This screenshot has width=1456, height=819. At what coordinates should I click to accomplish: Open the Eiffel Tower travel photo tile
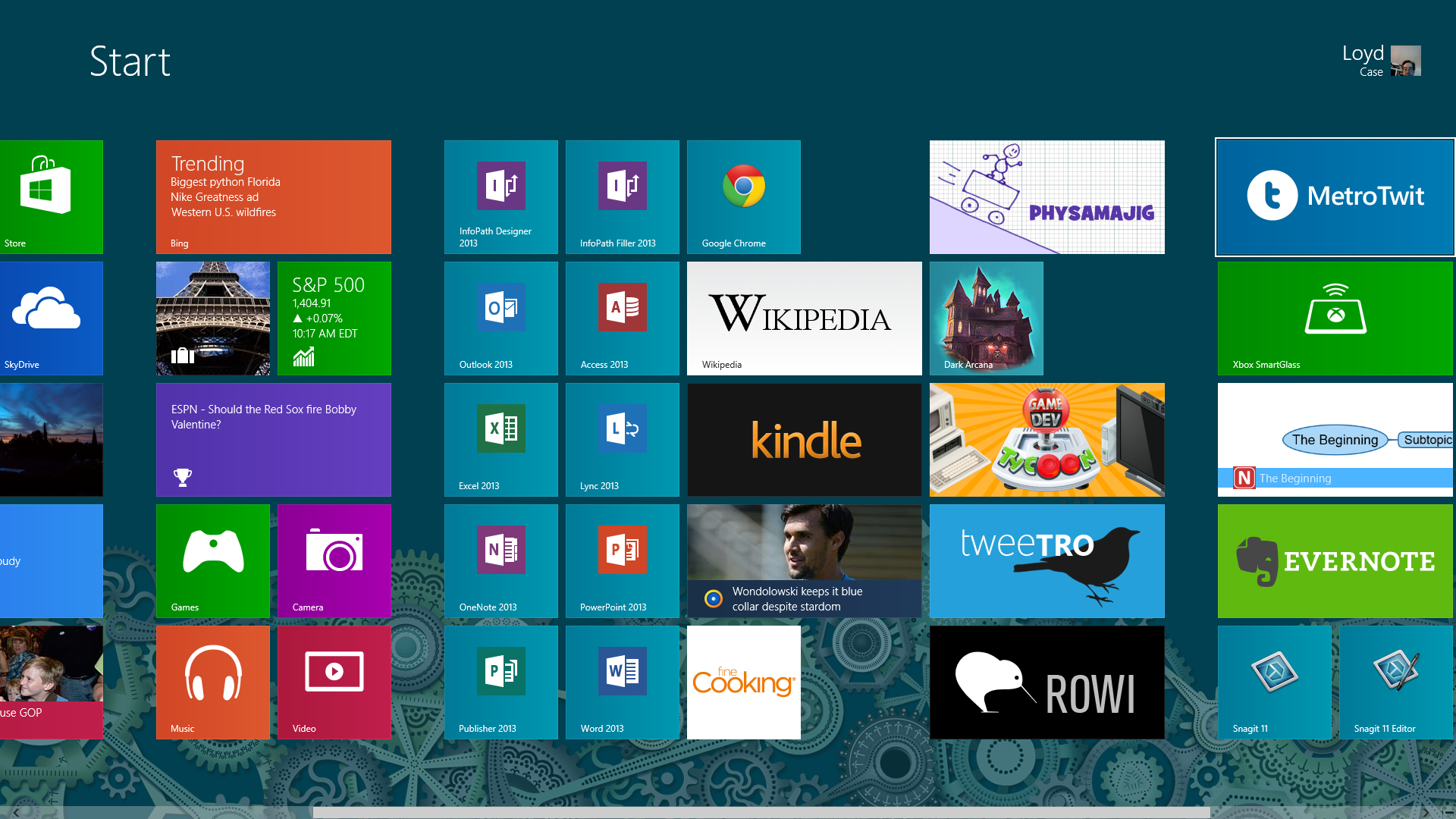click(x=212, y=318)
